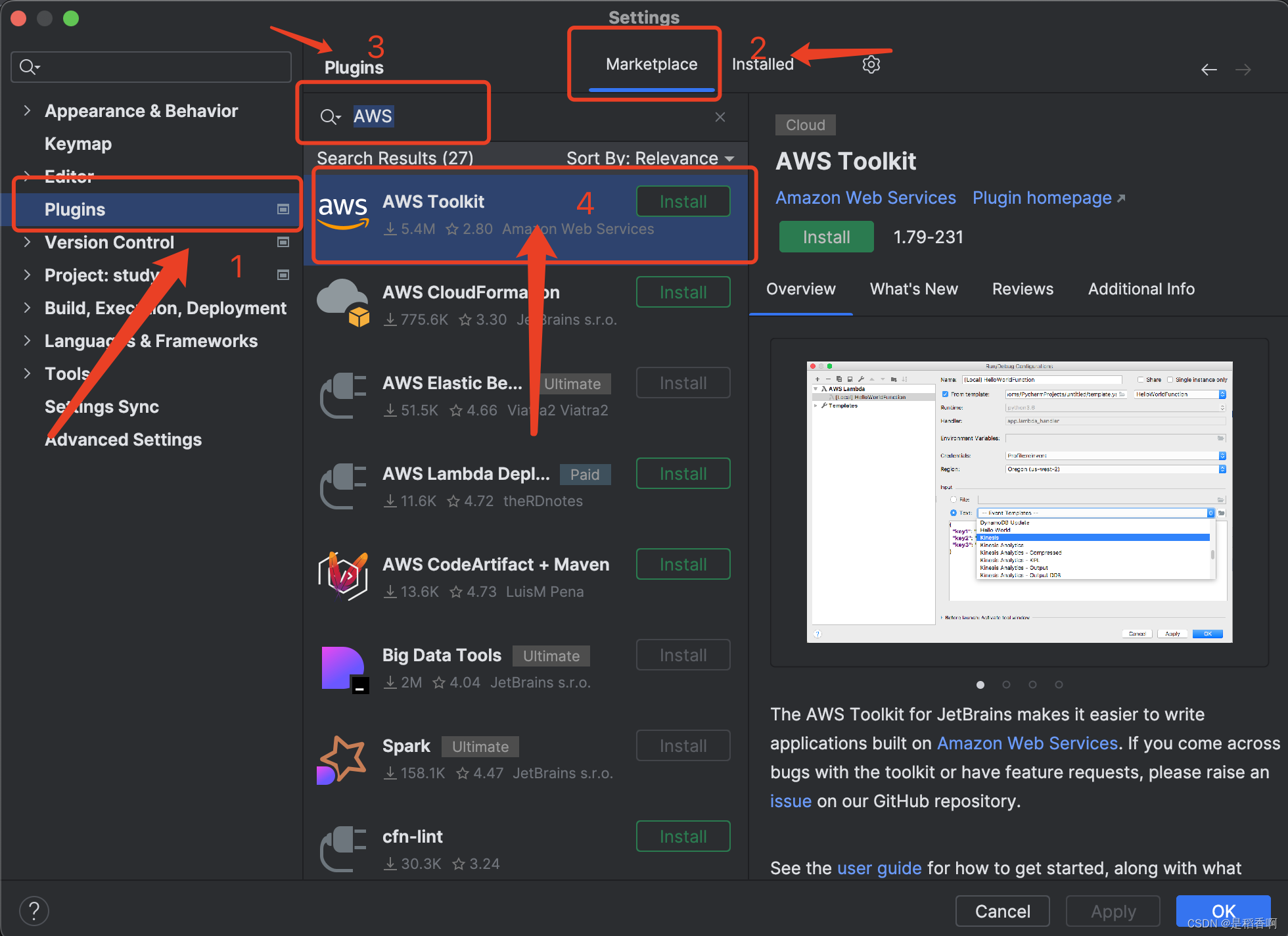This screenshot has height=936, width=1288.
Task: Open Plugin homepage link
Action: coord(1049,198)
